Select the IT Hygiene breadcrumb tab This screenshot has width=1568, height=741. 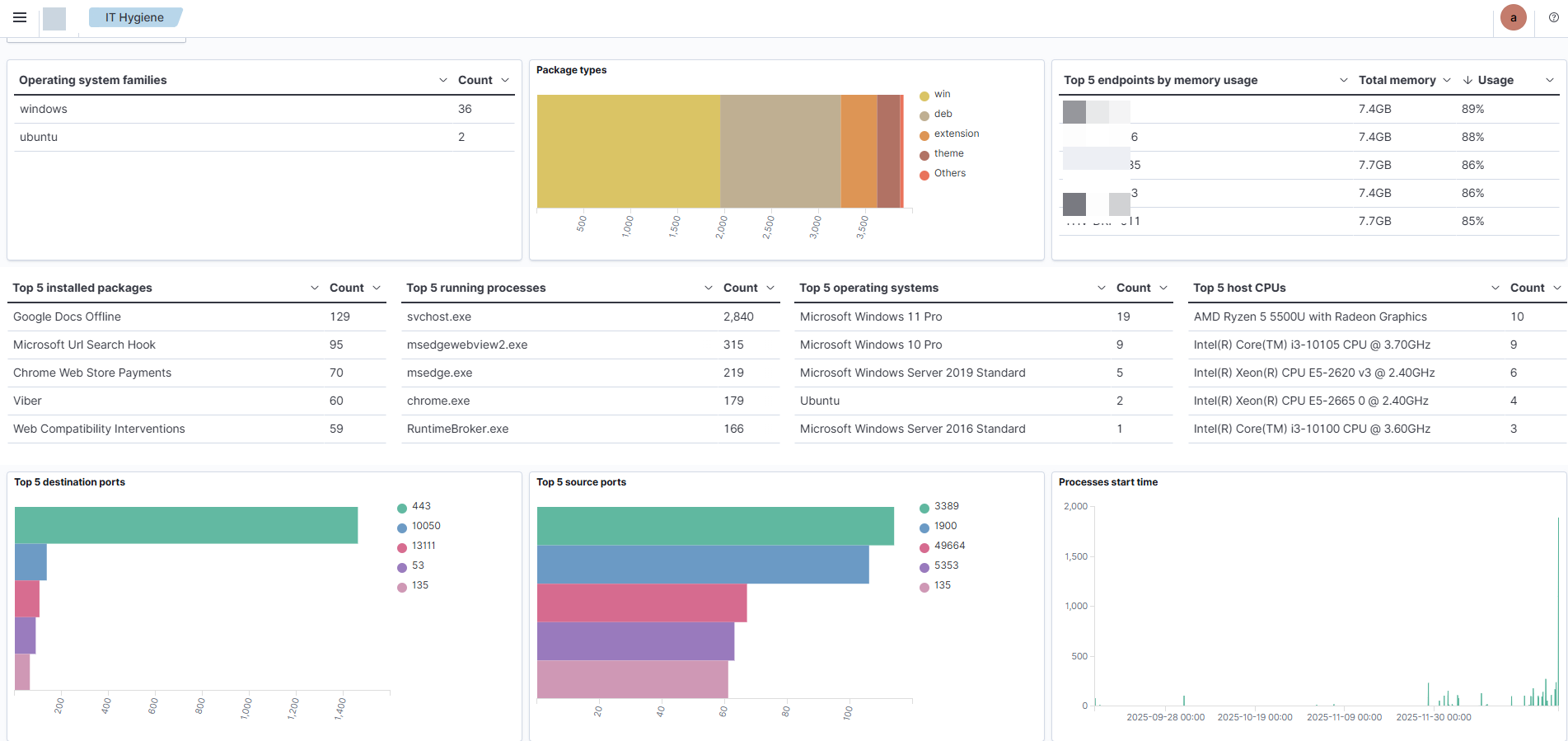tap(134, 17)
